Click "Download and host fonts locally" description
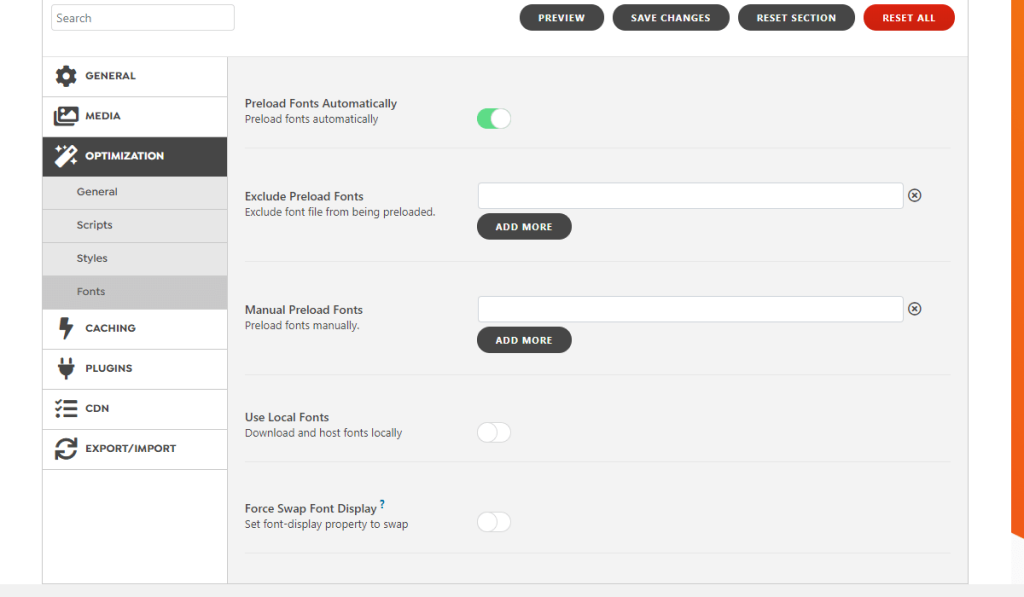The image size is (1024, 597). [x=323, y=433]
